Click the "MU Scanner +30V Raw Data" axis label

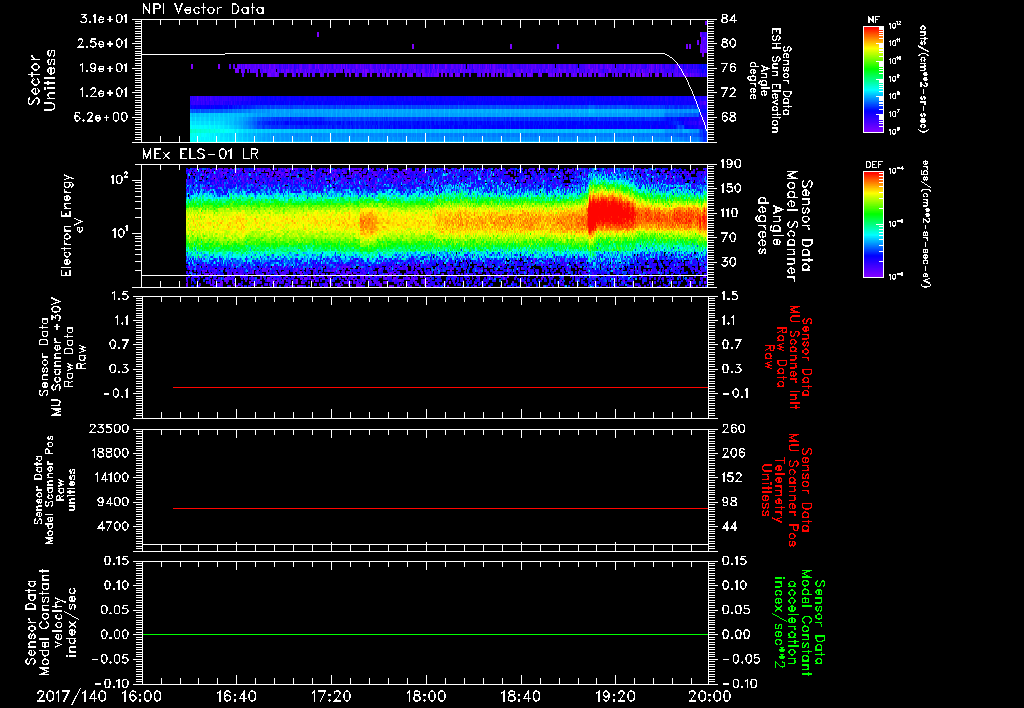pyautogui.click(x=61, y=359)
